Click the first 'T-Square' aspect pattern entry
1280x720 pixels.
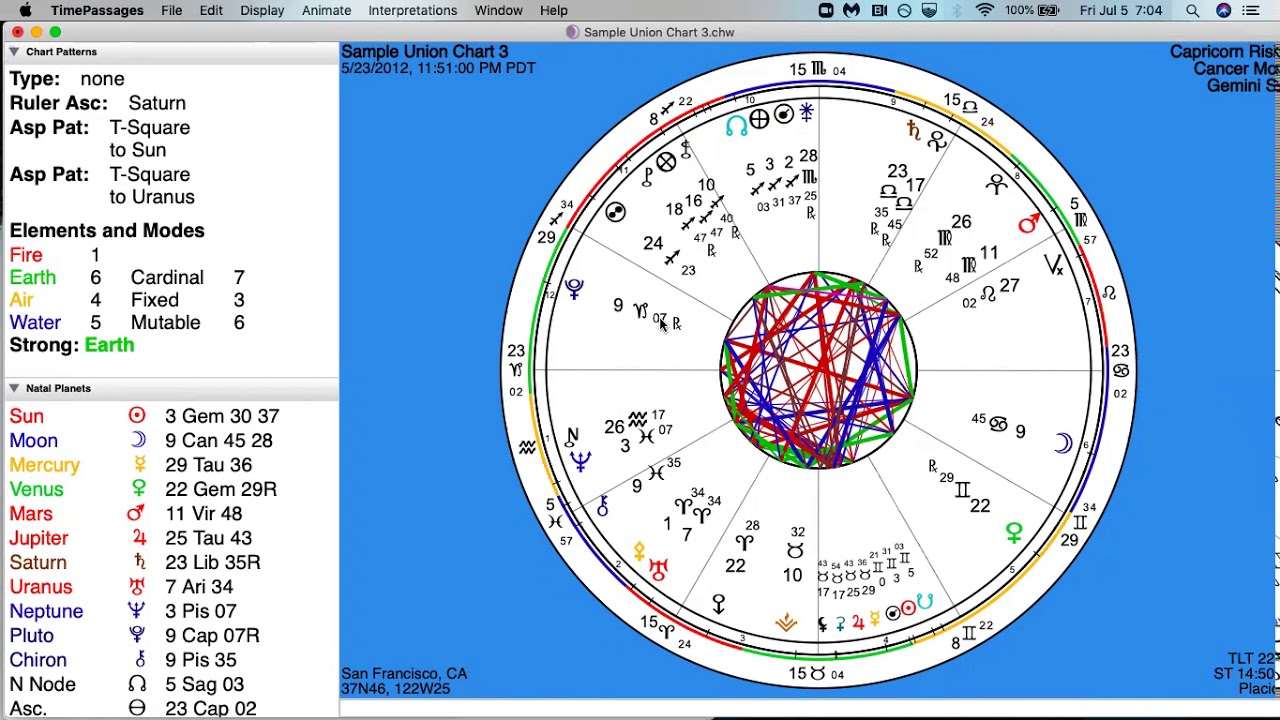click(149, 128)
